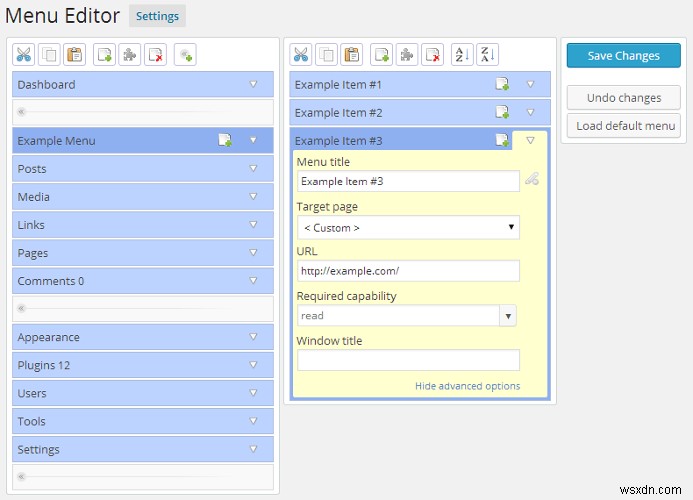Expand the Media menu properties
The height and width of the screenshot is (500, 693).
tap(253, 196)
